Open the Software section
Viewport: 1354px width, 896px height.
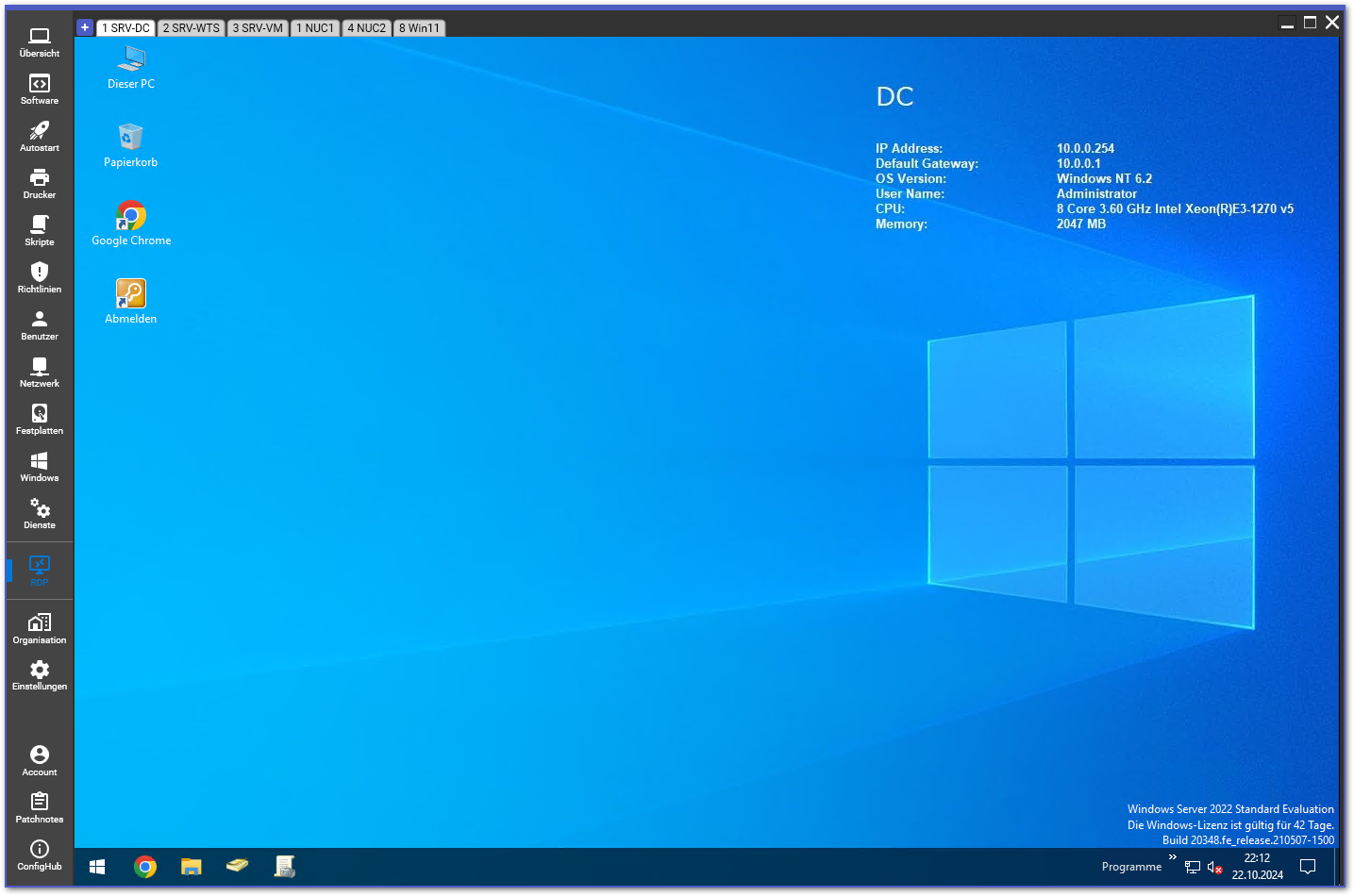click(x=40, y=90)
